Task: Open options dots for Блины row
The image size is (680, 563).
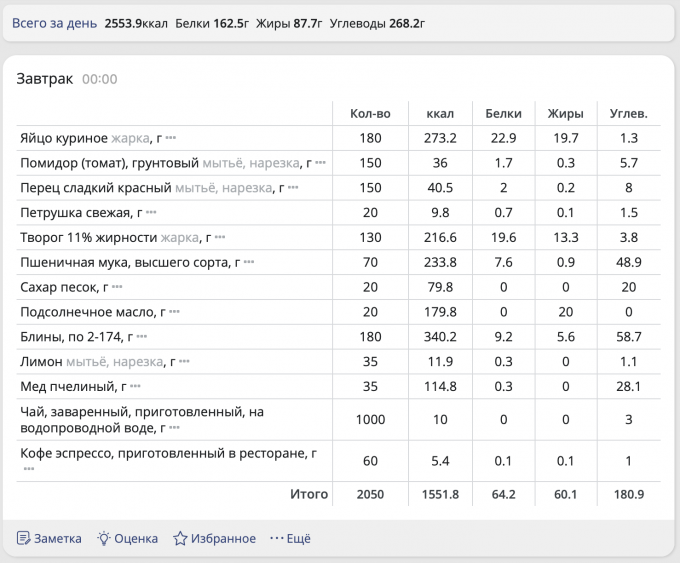Action: click(142, 338)
